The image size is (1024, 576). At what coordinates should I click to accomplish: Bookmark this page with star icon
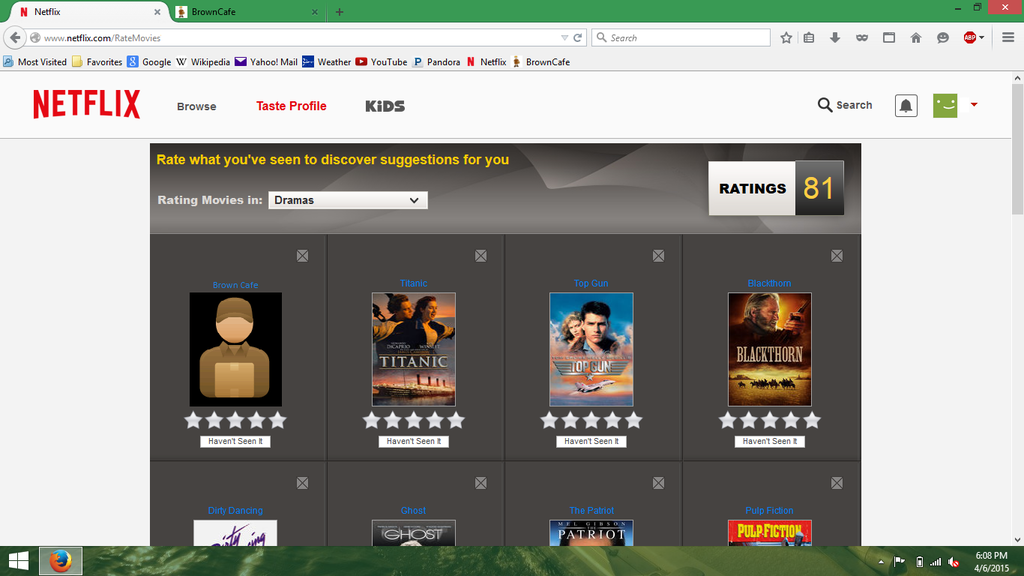(786, 38)
